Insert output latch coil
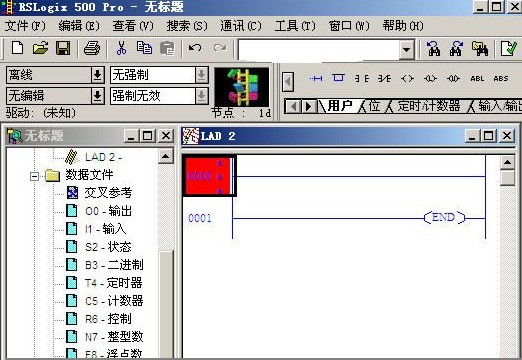This screenshot has height=360, width=522. [x=430, y=79]
